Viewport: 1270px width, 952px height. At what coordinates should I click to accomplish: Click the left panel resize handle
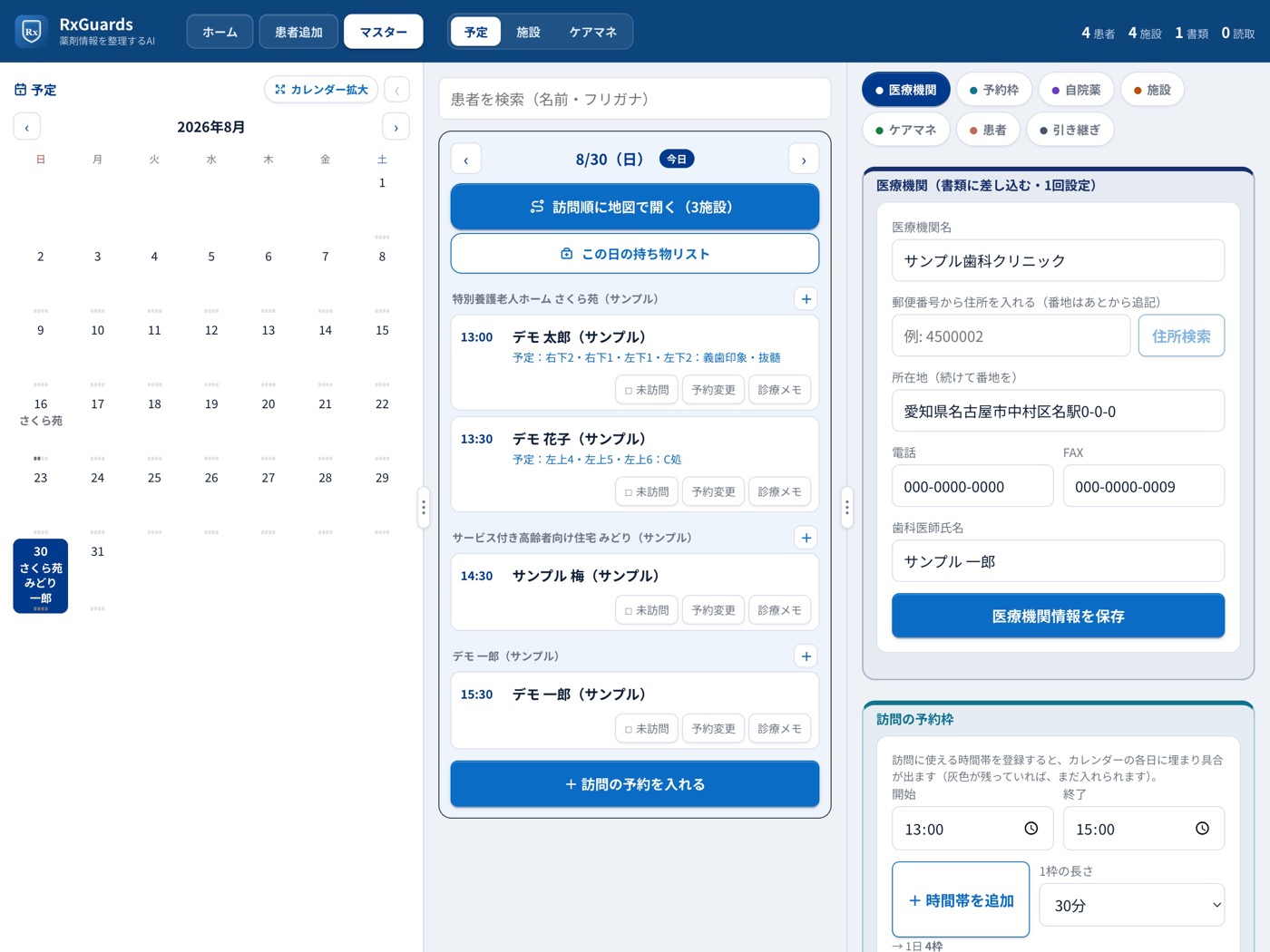point(423,508)
